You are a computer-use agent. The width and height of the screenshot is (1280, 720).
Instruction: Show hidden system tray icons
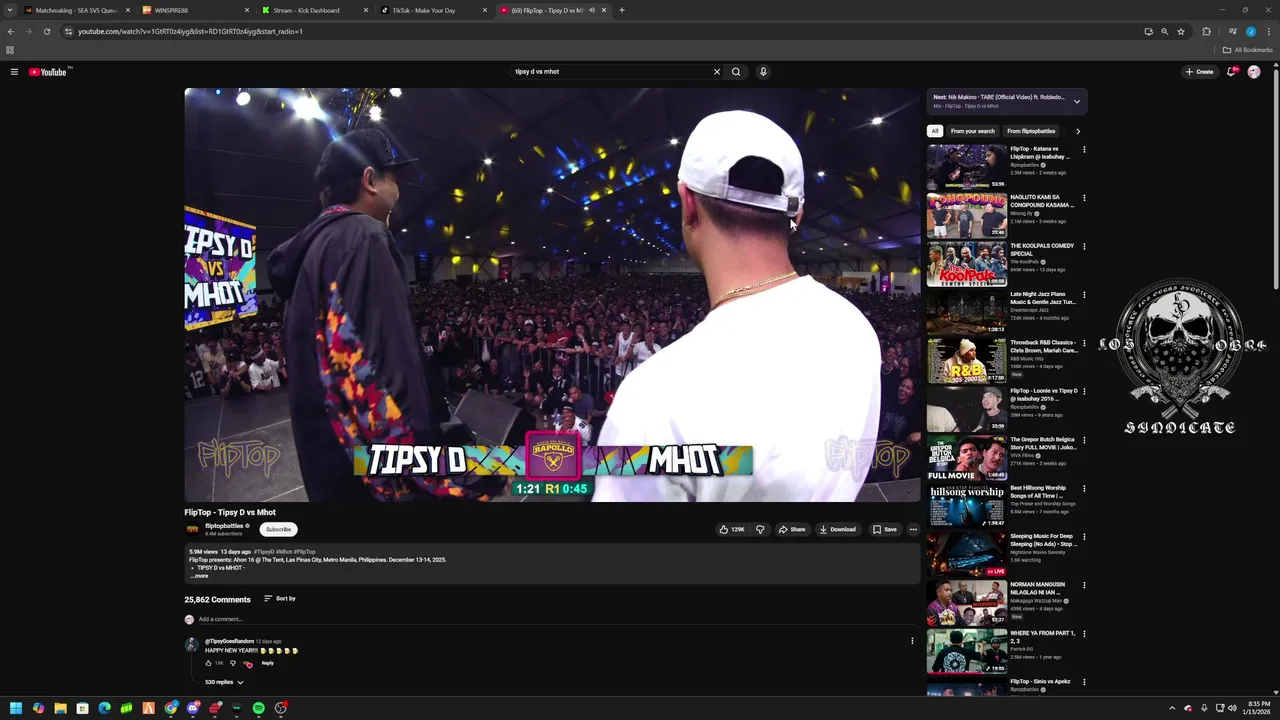(1172, 708)
